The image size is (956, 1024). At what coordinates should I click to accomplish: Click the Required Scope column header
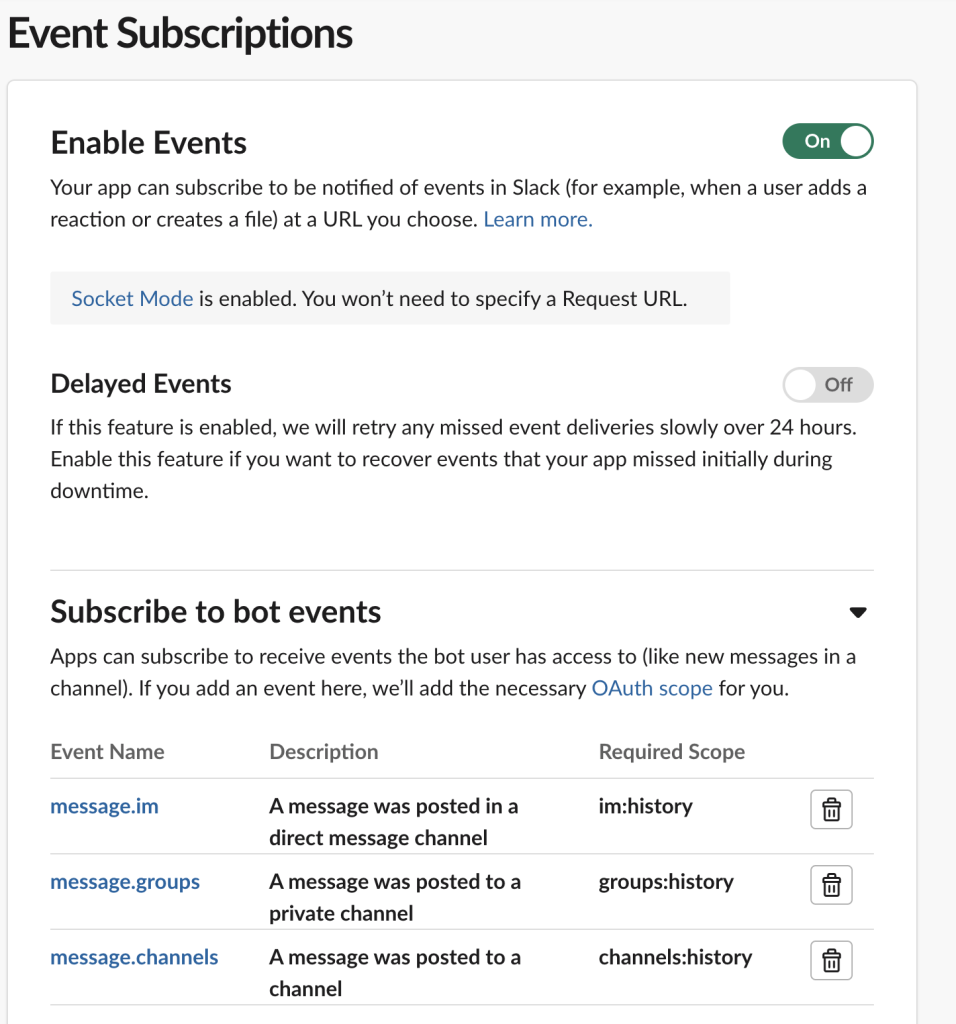[672, 752]
